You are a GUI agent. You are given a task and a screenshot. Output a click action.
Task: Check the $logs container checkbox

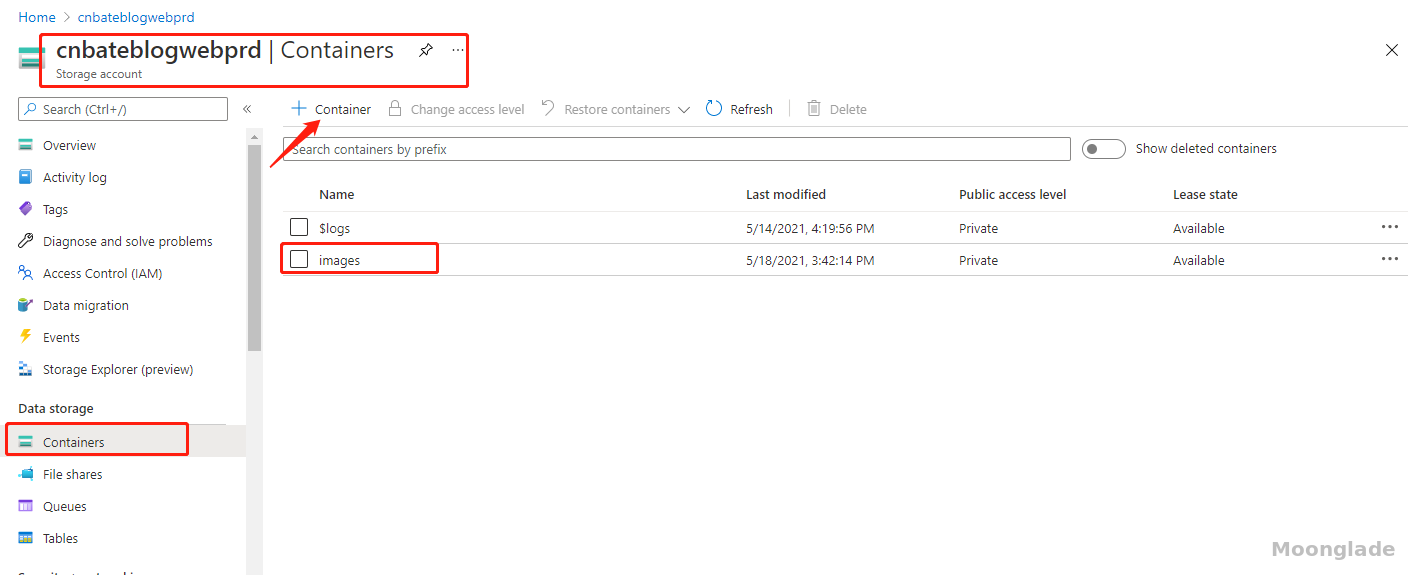299,227
